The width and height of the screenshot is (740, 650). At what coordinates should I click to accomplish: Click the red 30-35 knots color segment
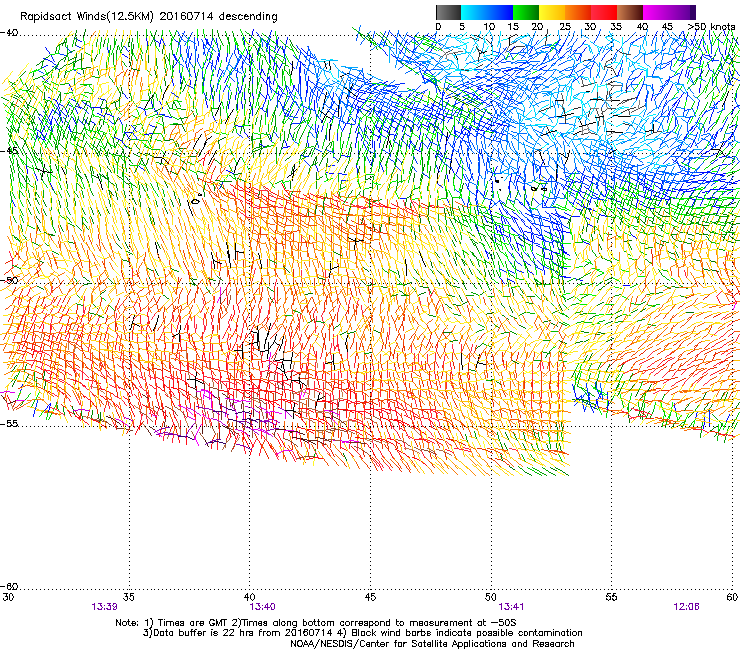[604, 12]
